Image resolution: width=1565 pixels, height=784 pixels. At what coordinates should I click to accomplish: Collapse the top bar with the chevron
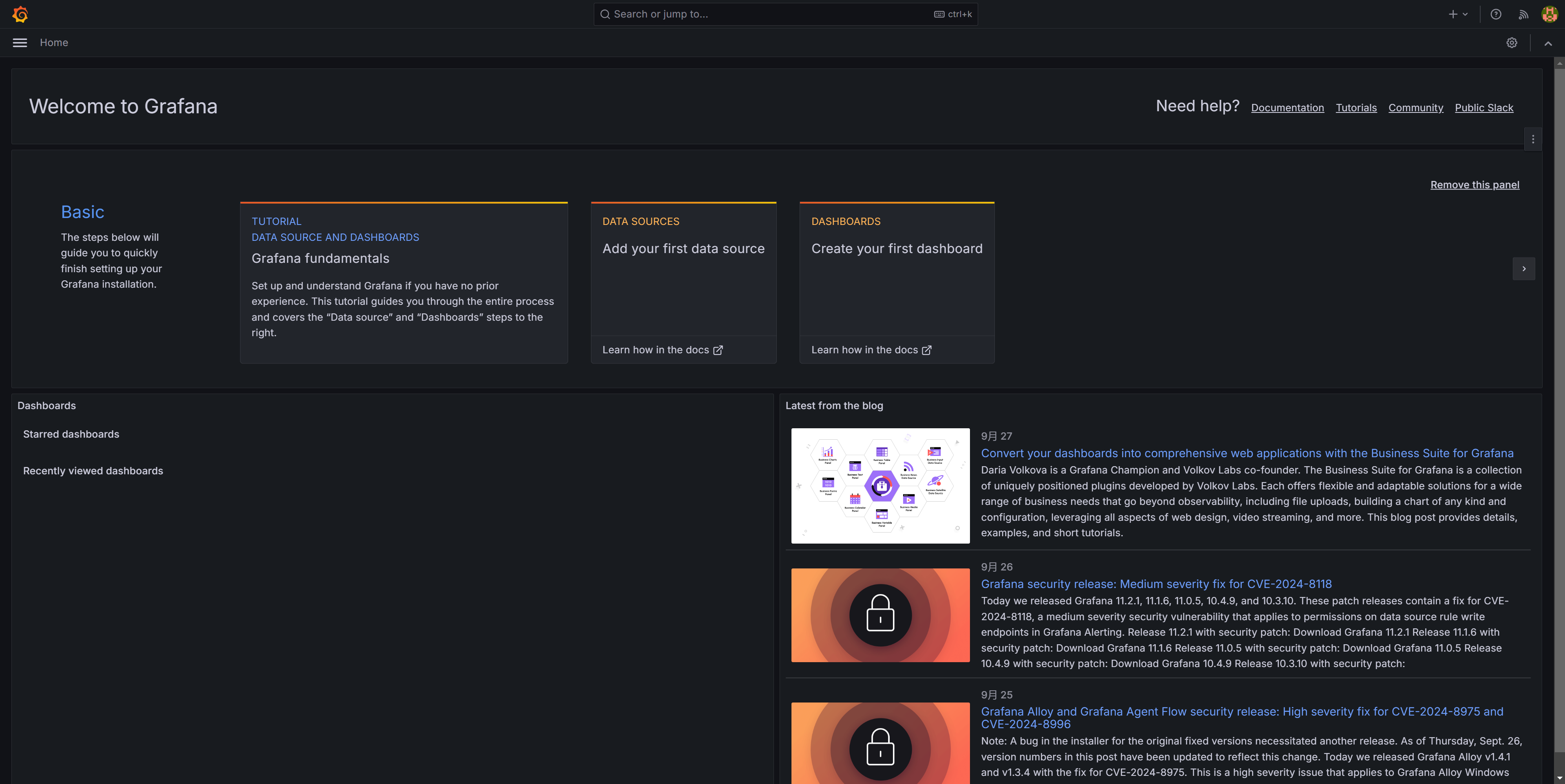(1548, 43)
